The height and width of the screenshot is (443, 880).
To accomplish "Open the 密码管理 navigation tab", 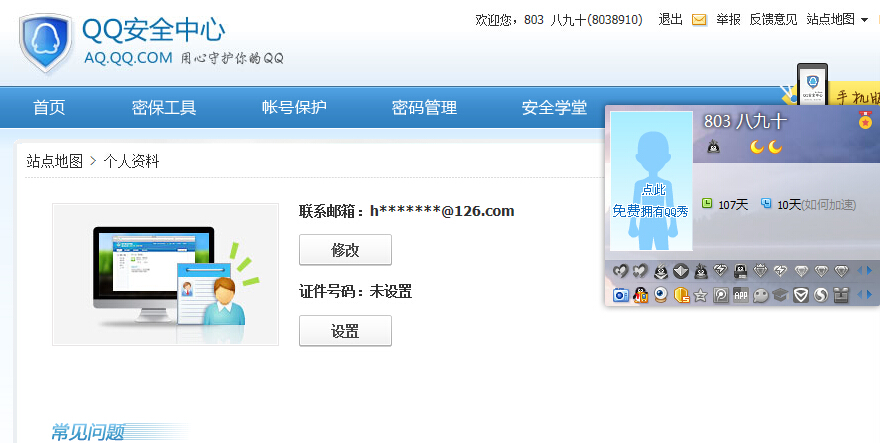I will click(424, 107).
